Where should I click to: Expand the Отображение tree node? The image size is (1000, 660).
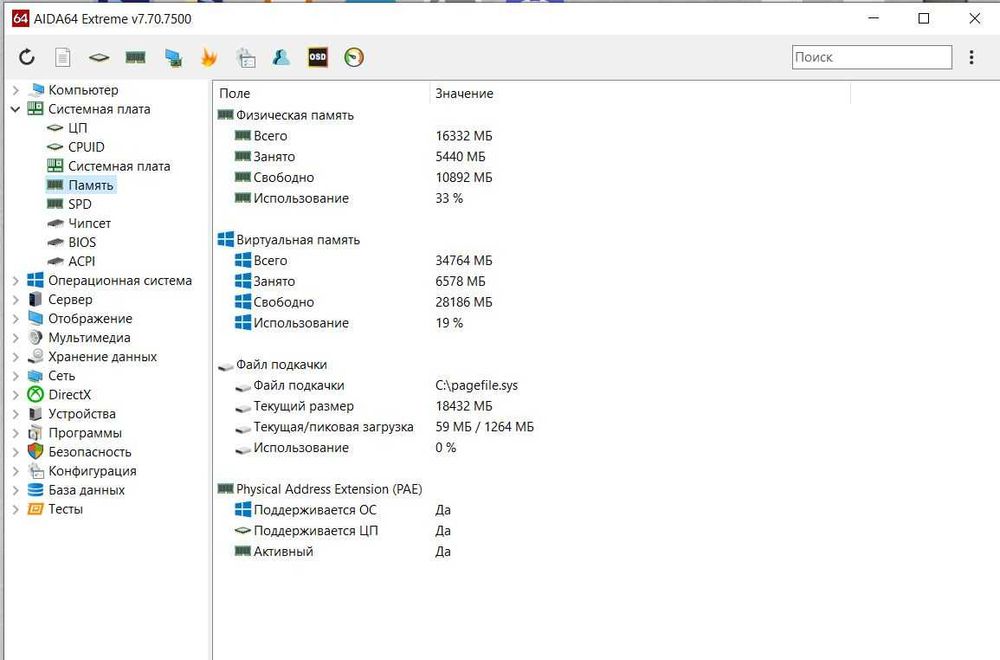(16, 319)
